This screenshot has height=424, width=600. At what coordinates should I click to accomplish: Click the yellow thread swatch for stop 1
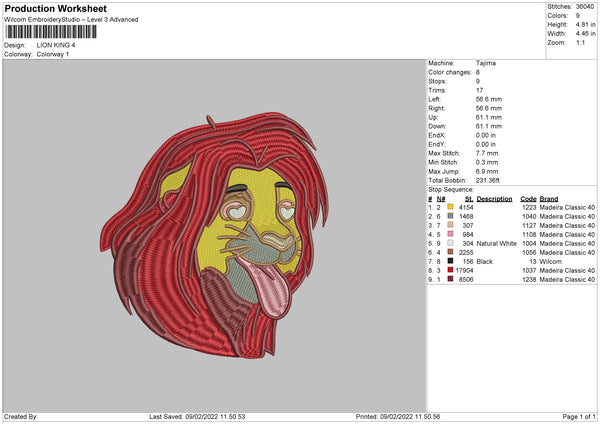(x=450, y=207)
